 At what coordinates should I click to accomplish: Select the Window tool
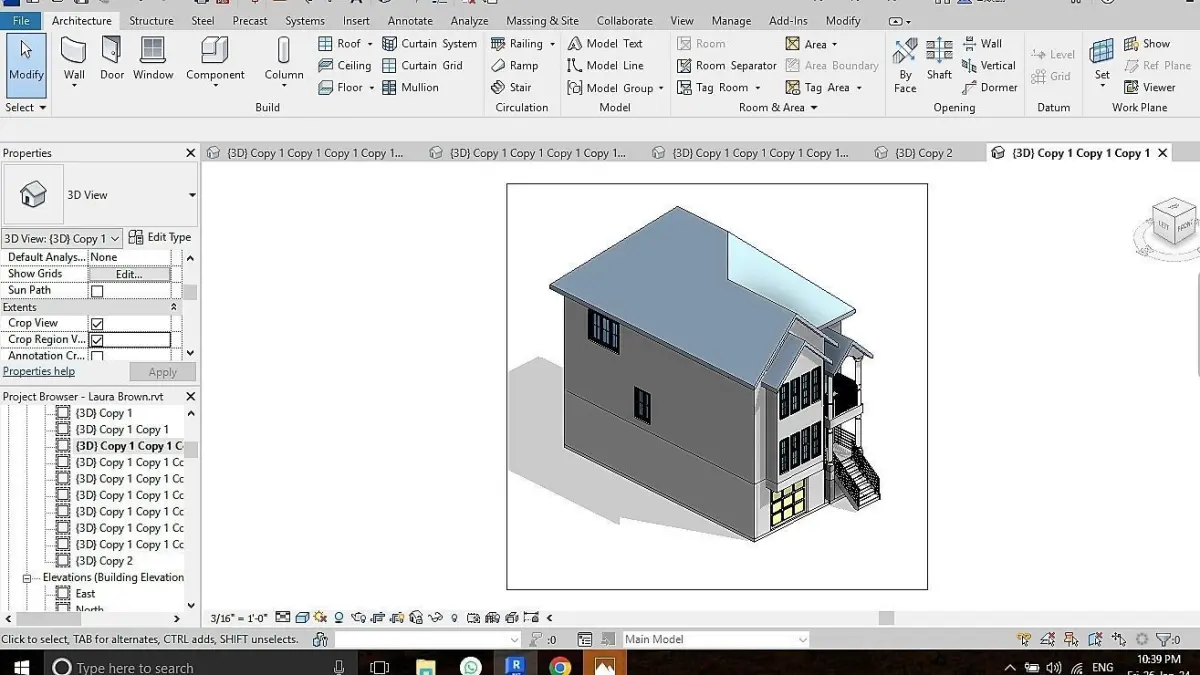(153, 61)
